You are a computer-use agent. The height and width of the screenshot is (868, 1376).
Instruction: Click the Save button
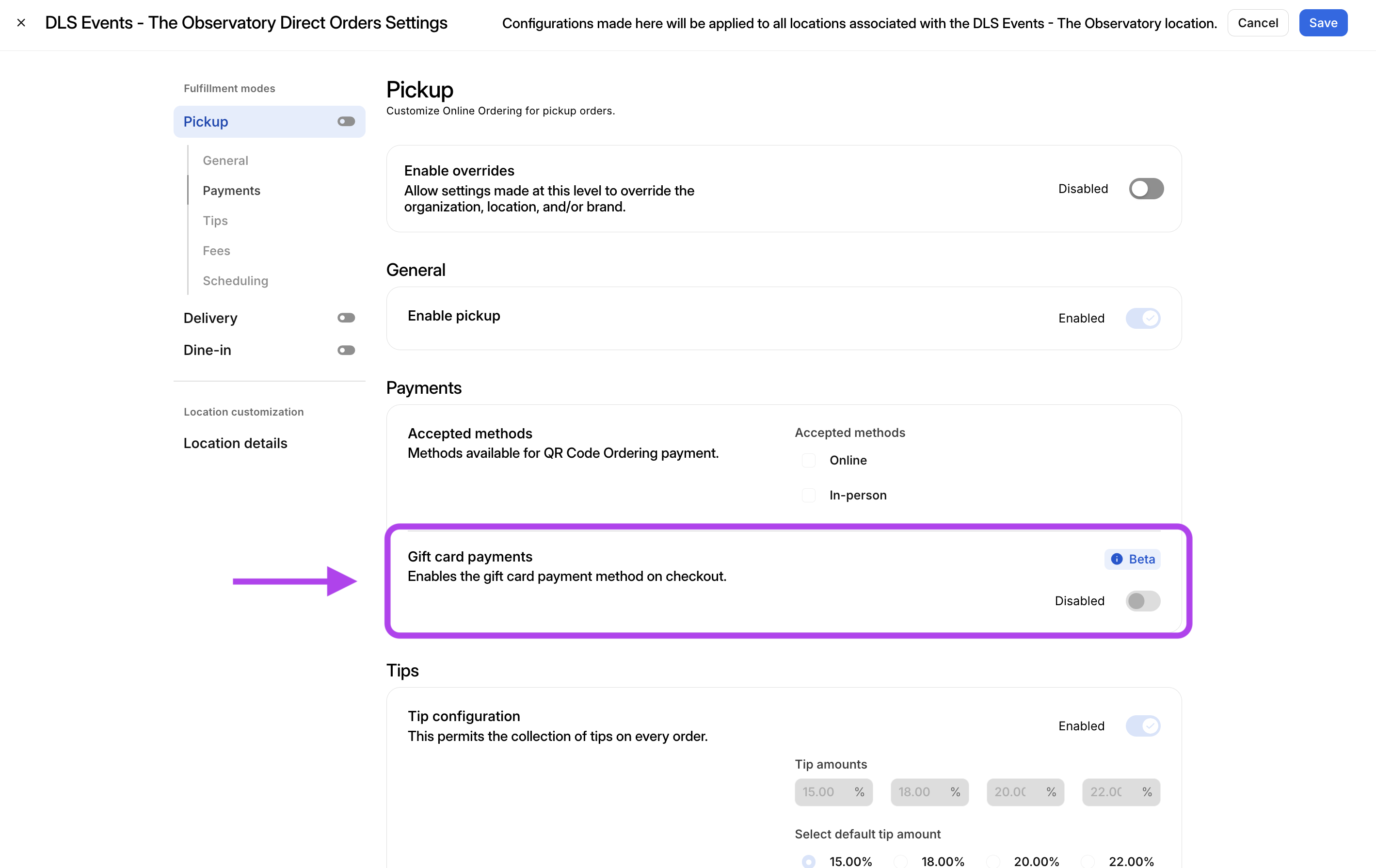point(1322,23)
